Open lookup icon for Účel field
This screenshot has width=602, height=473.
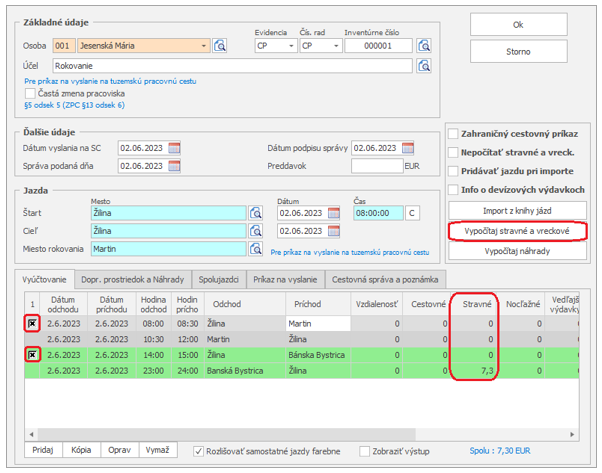click(425, 67)
